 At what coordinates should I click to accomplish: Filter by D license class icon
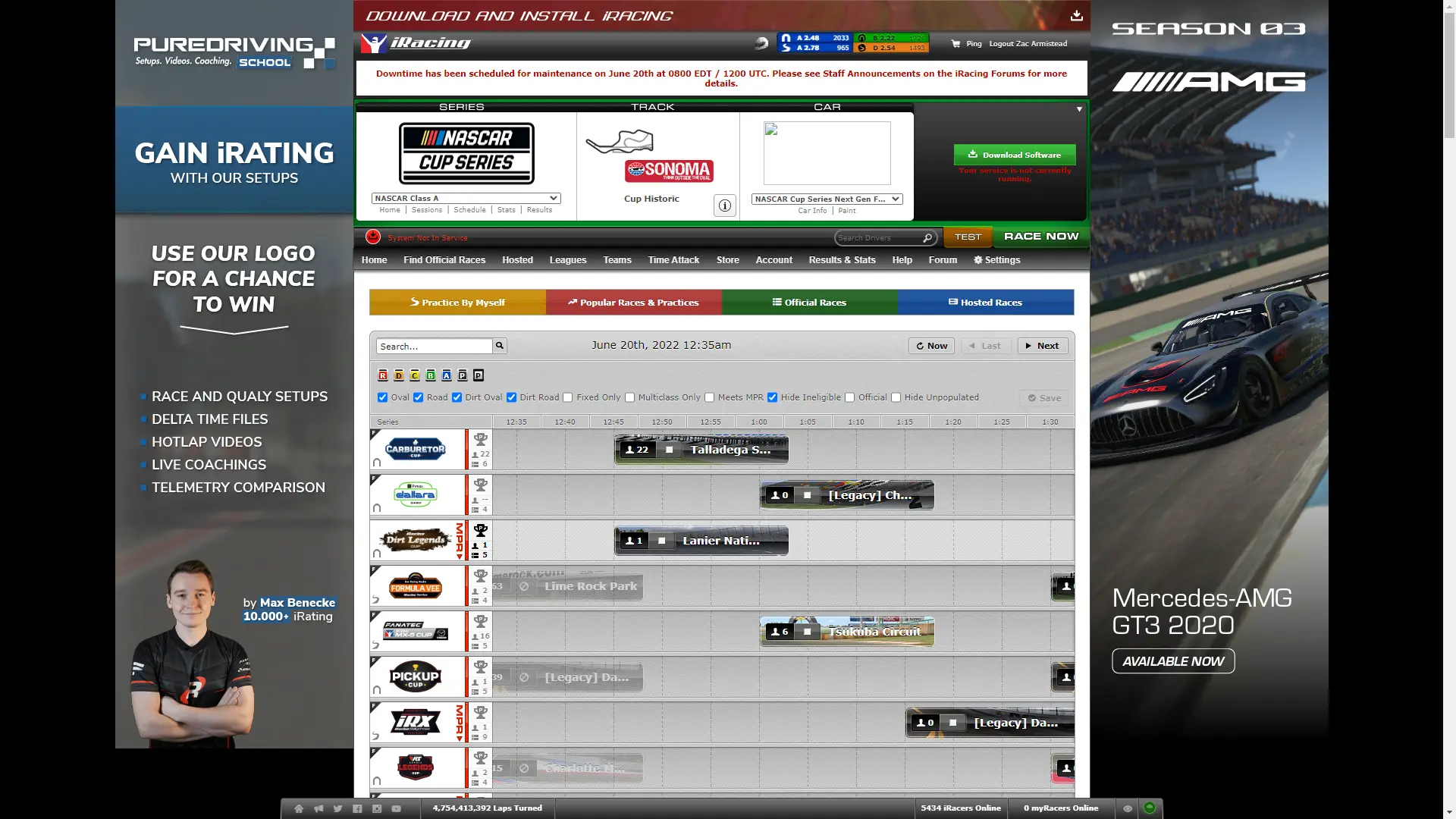pos(399,375)
